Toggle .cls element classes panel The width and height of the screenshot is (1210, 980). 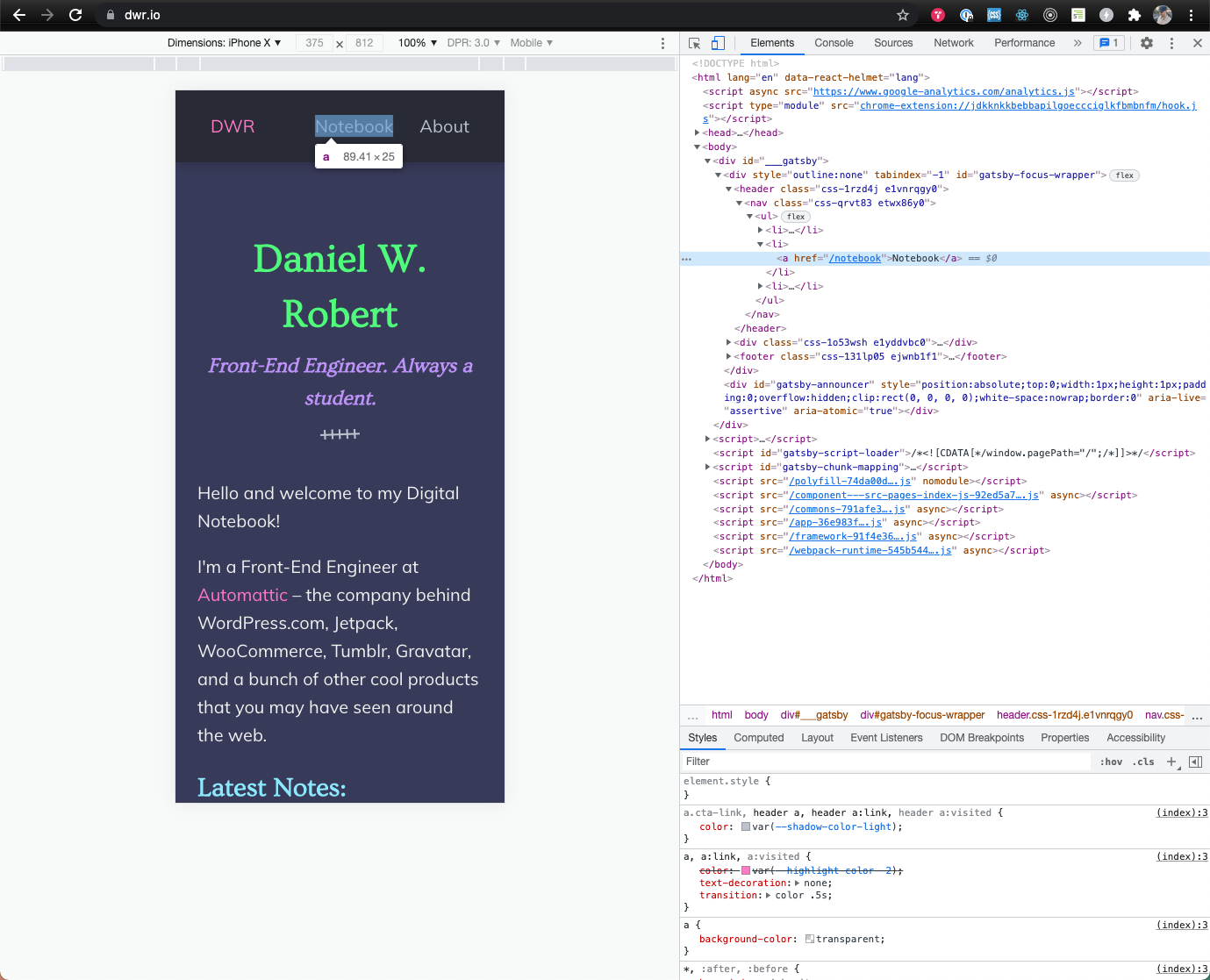point(1143,762)
